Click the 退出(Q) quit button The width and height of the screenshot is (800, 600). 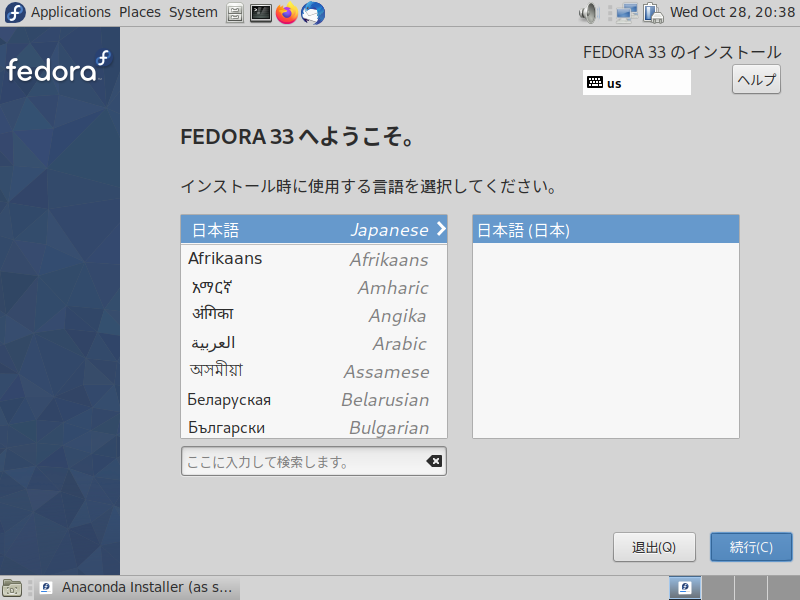pyautogui.click(x=654, y=547)
